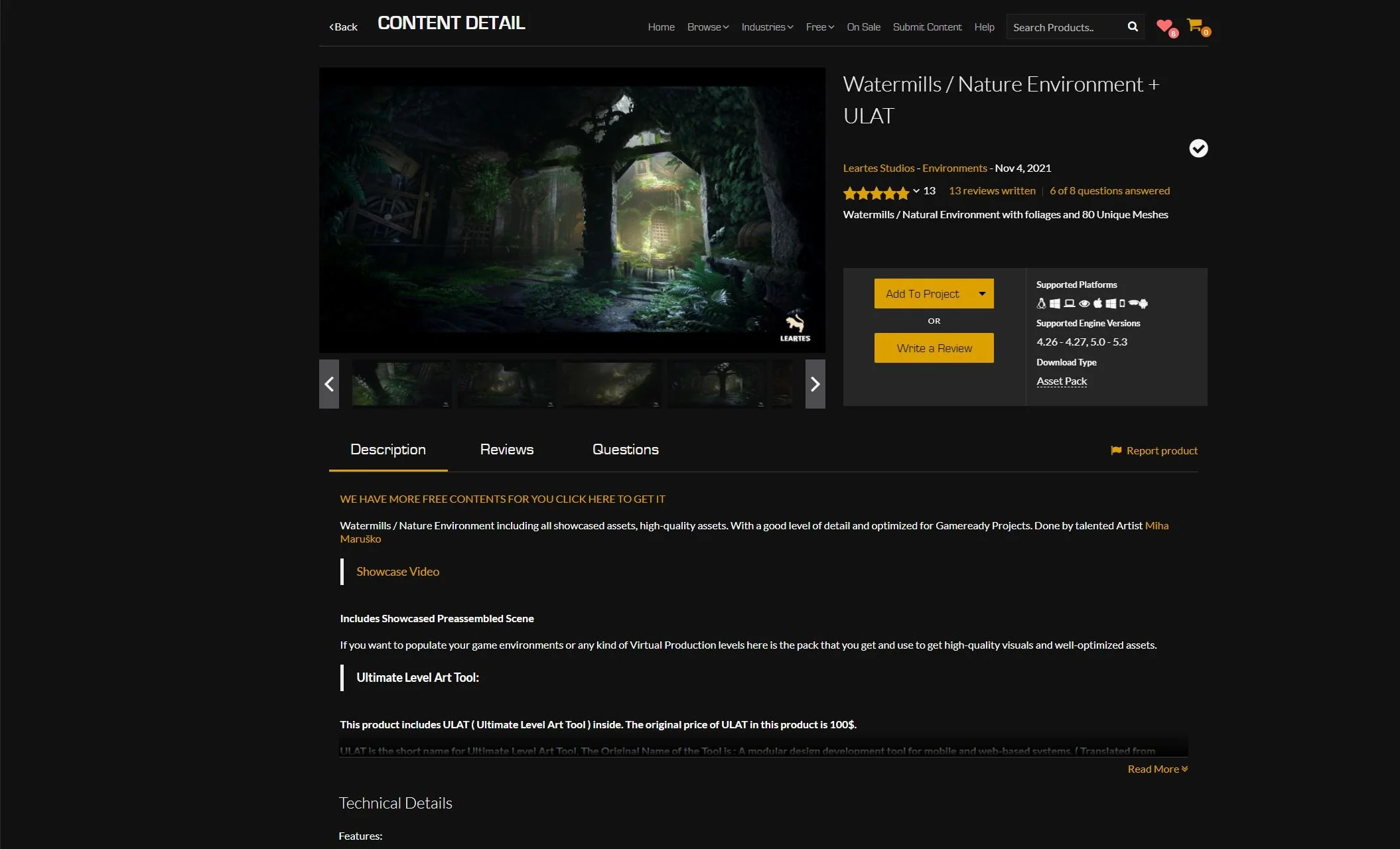Image resolution: width=1400 pixels, height=849 pixels.
Task: Click the eye-shaped platform icon
Action: coord(1084,303)
